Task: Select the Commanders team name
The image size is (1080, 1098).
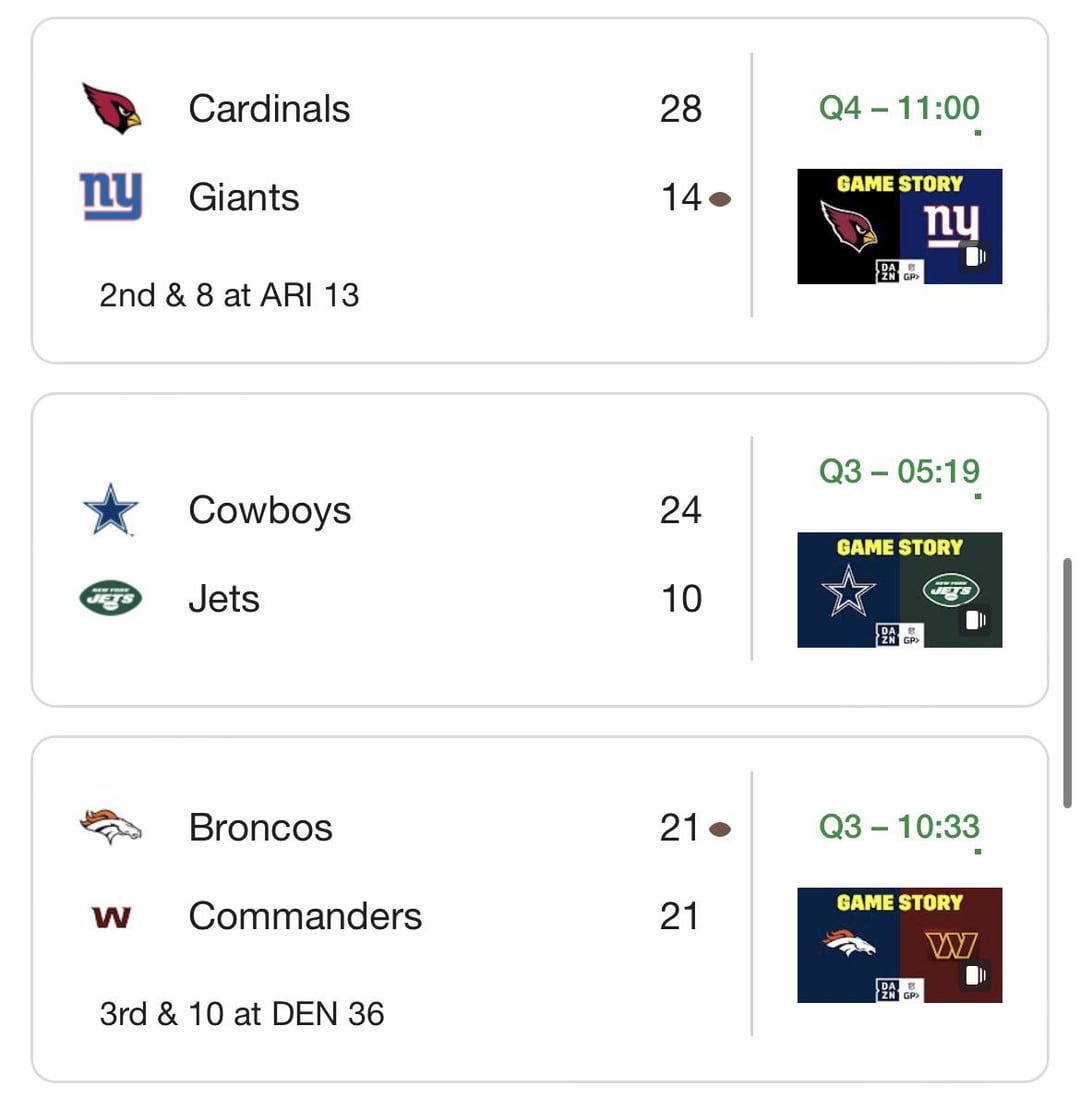Action: pos(305,916)
